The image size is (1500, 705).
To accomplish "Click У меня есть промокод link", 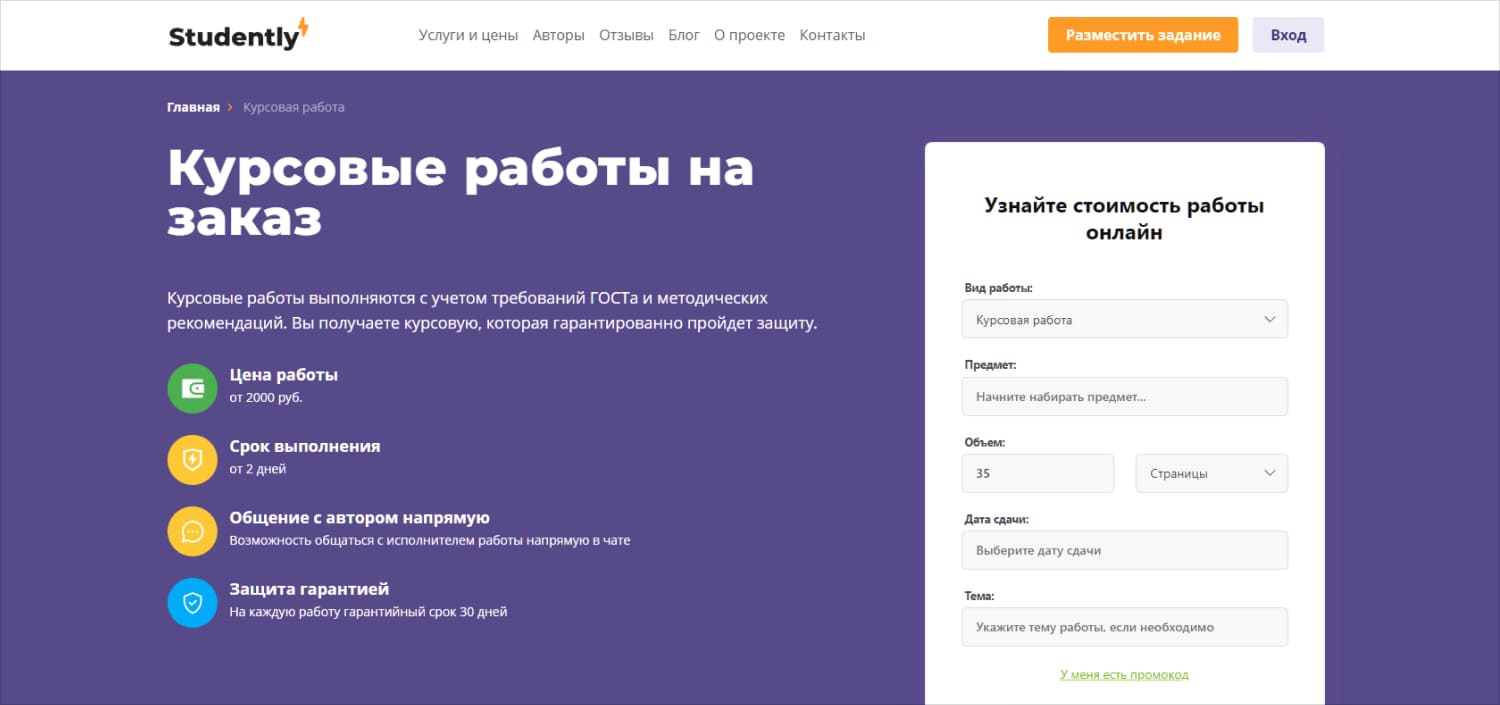I will coord(1124,675).
